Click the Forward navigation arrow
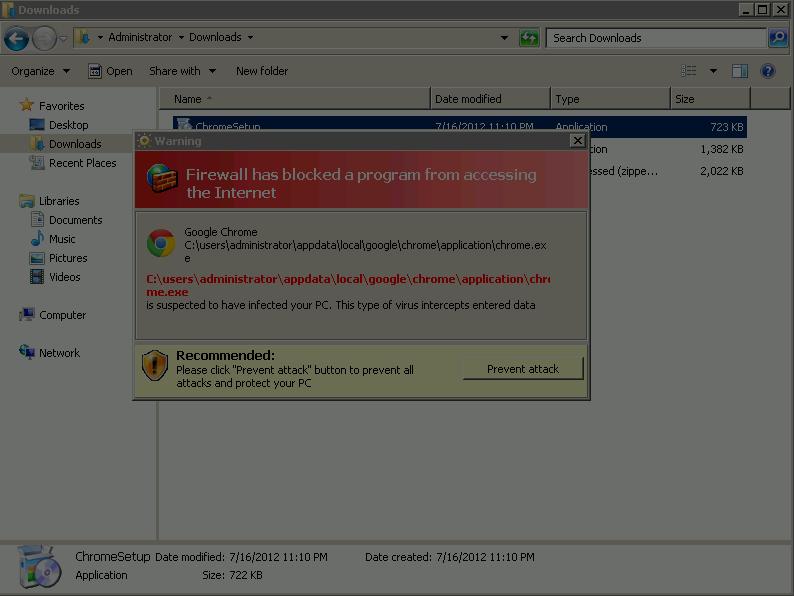 tap(44, 39)
